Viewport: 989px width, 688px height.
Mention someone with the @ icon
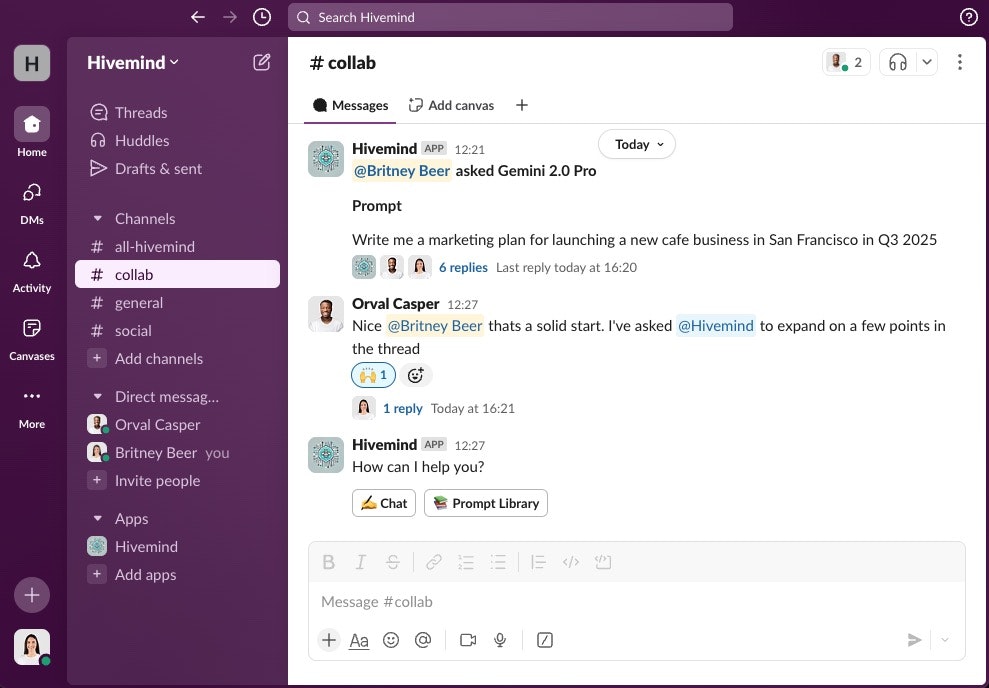(423, 640)
